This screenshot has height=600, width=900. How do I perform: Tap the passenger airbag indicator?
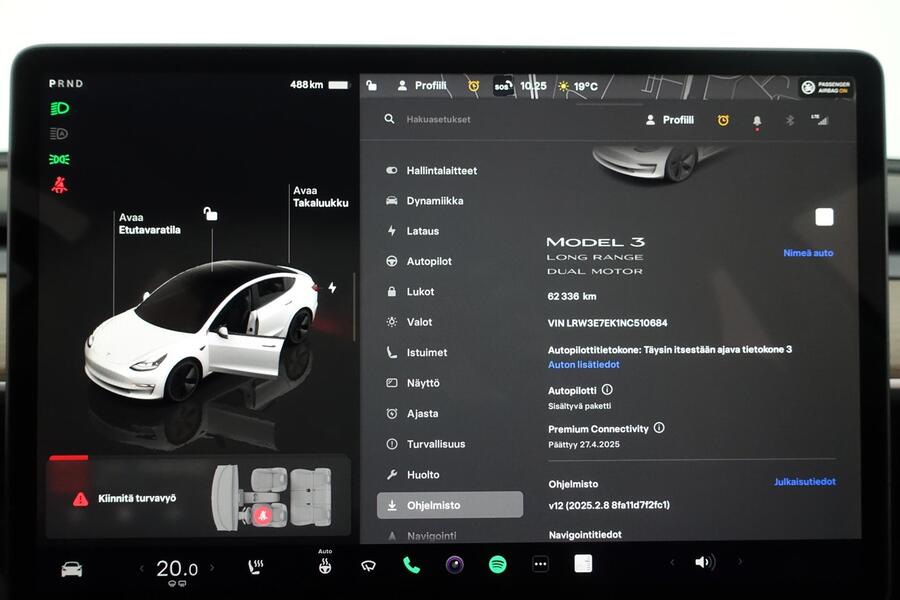[x=825, y=87]
